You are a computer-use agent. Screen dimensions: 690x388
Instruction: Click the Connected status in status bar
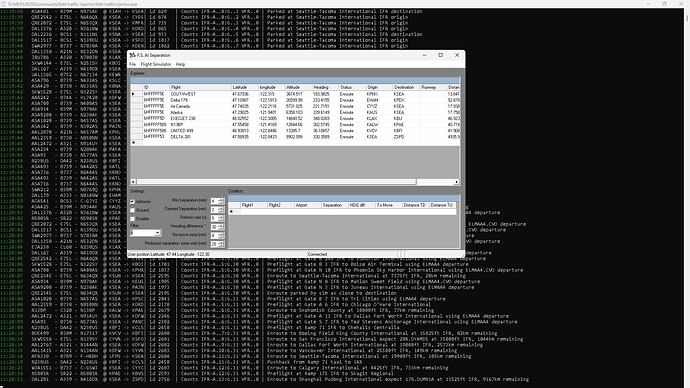tap(317, 254)
